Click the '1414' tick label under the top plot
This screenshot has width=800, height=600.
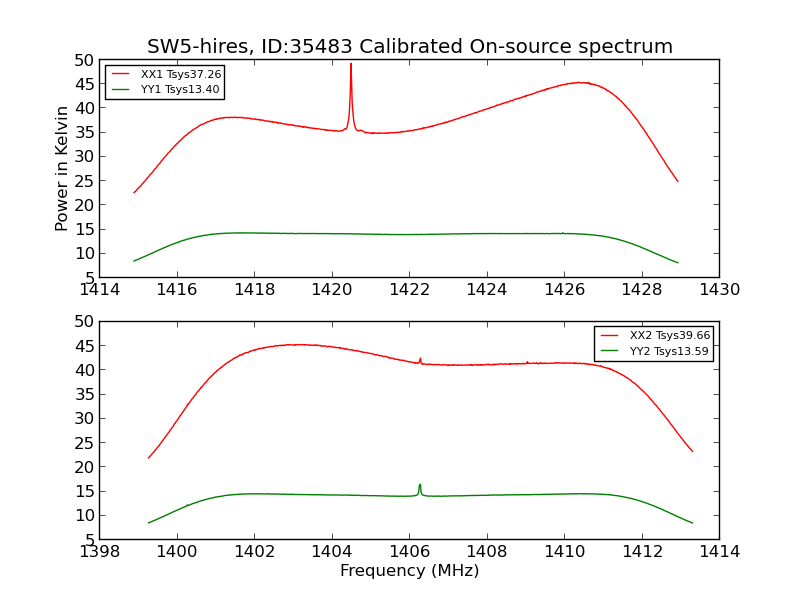pos(99,290)
